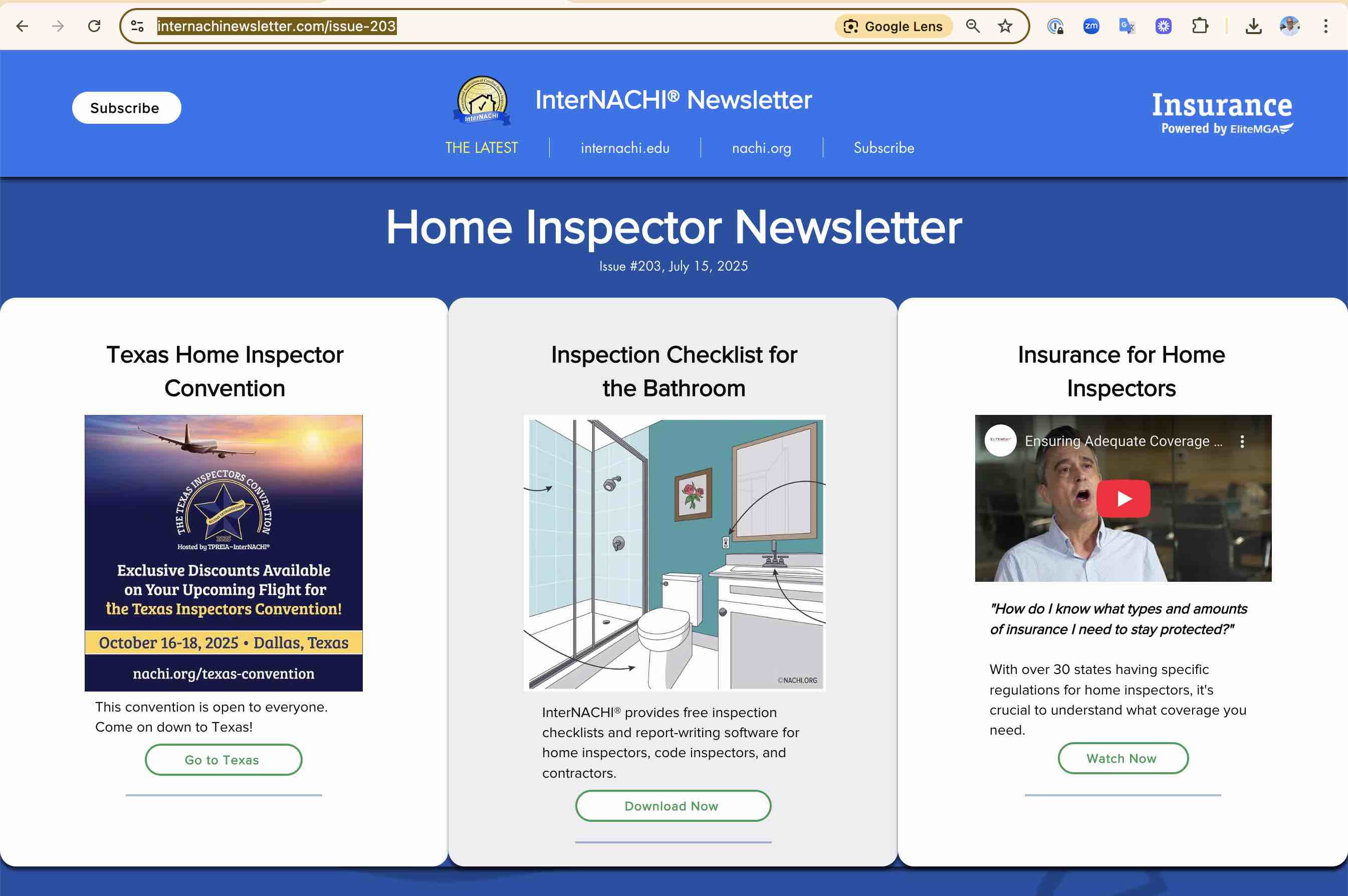Viewport: 1348px width, 896px height.
Task: Select the URL in the address bar
Action: click(x=277, y=26)
